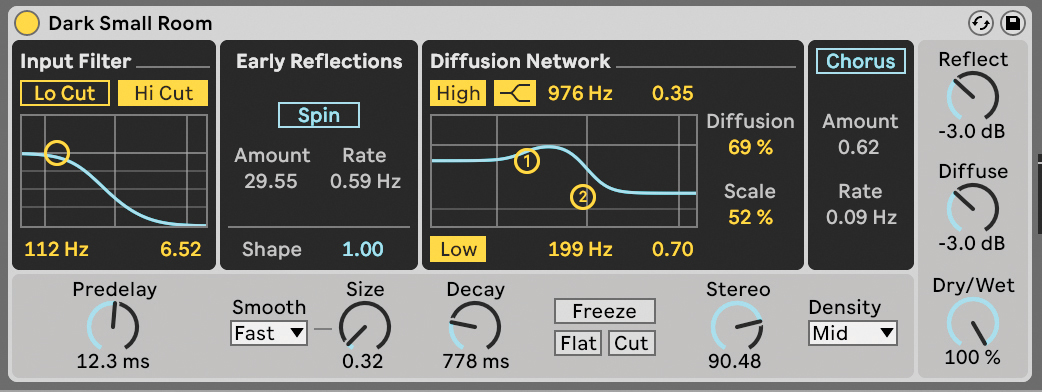Click the 199 Hz low frequency value
1042x392 pixels.
[x=579, y=250]
